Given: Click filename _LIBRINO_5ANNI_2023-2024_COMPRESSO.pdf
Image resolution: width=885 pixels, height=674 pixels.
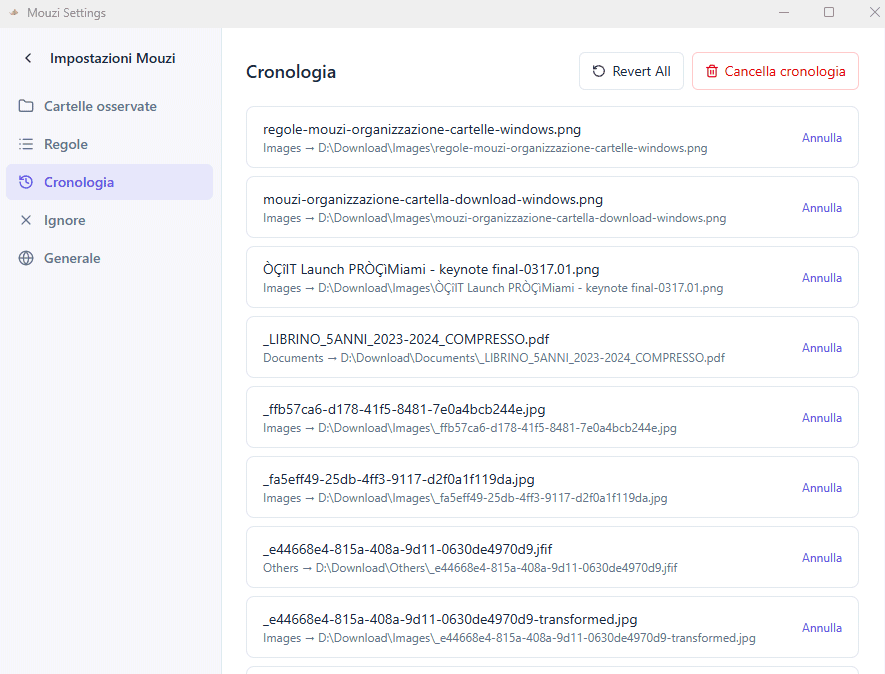Looking at the screenshot, I should (x=406, y=339).
